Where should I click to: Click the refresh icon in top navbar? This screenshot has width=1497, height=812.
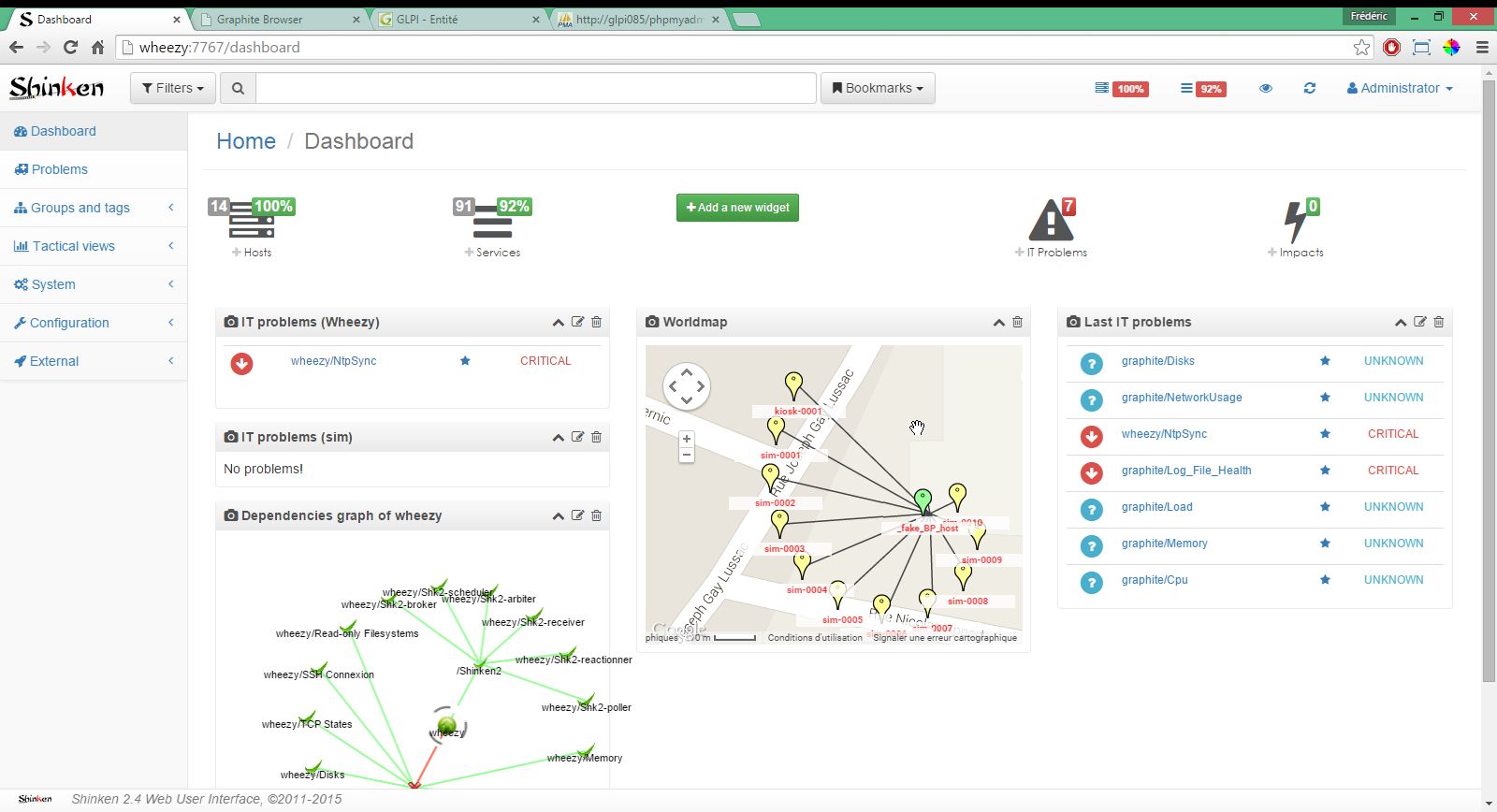(1310, 88)
